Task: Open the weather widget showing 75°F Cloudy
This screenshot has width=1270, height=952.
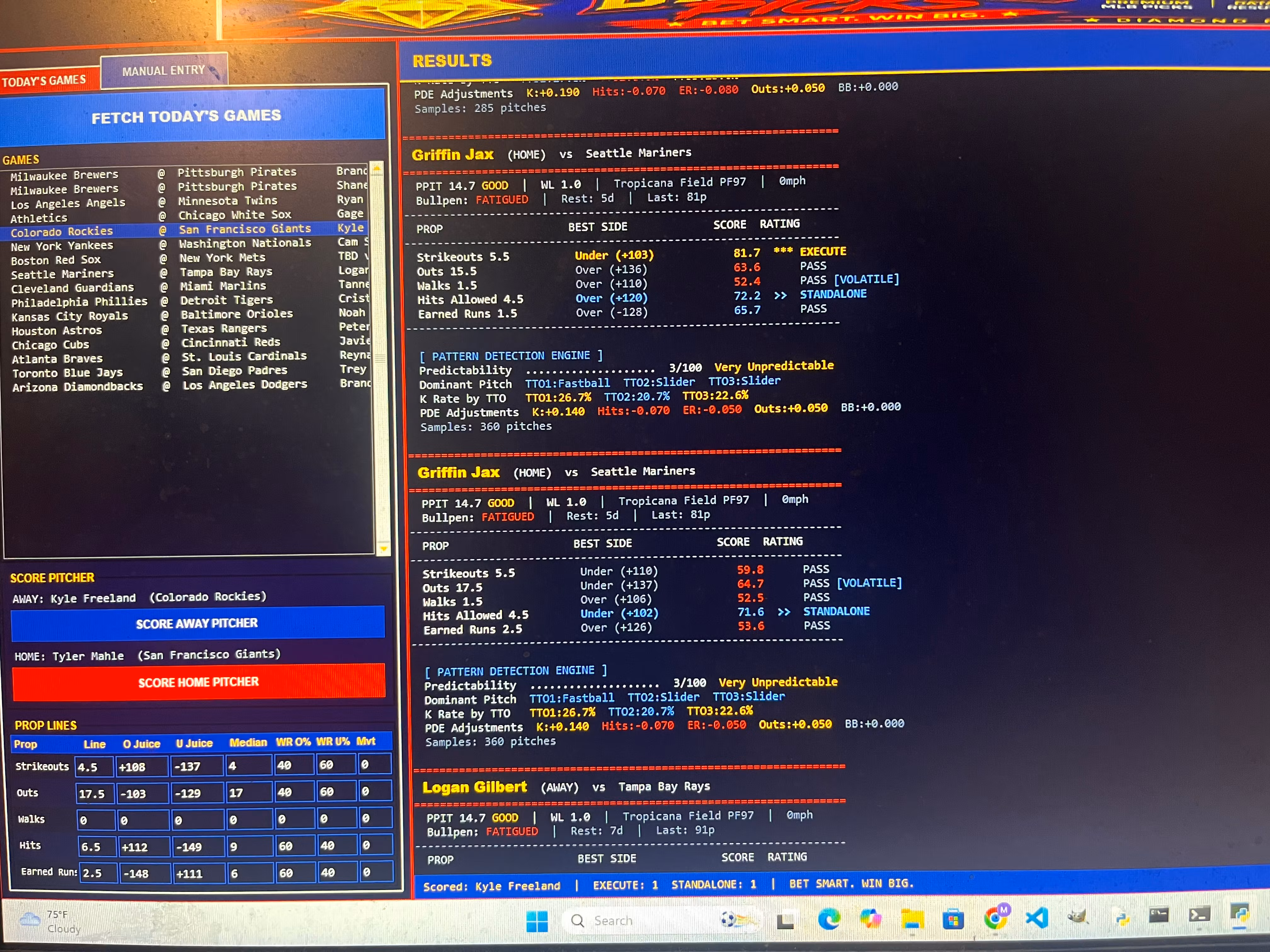Action: tap(50, 921)
